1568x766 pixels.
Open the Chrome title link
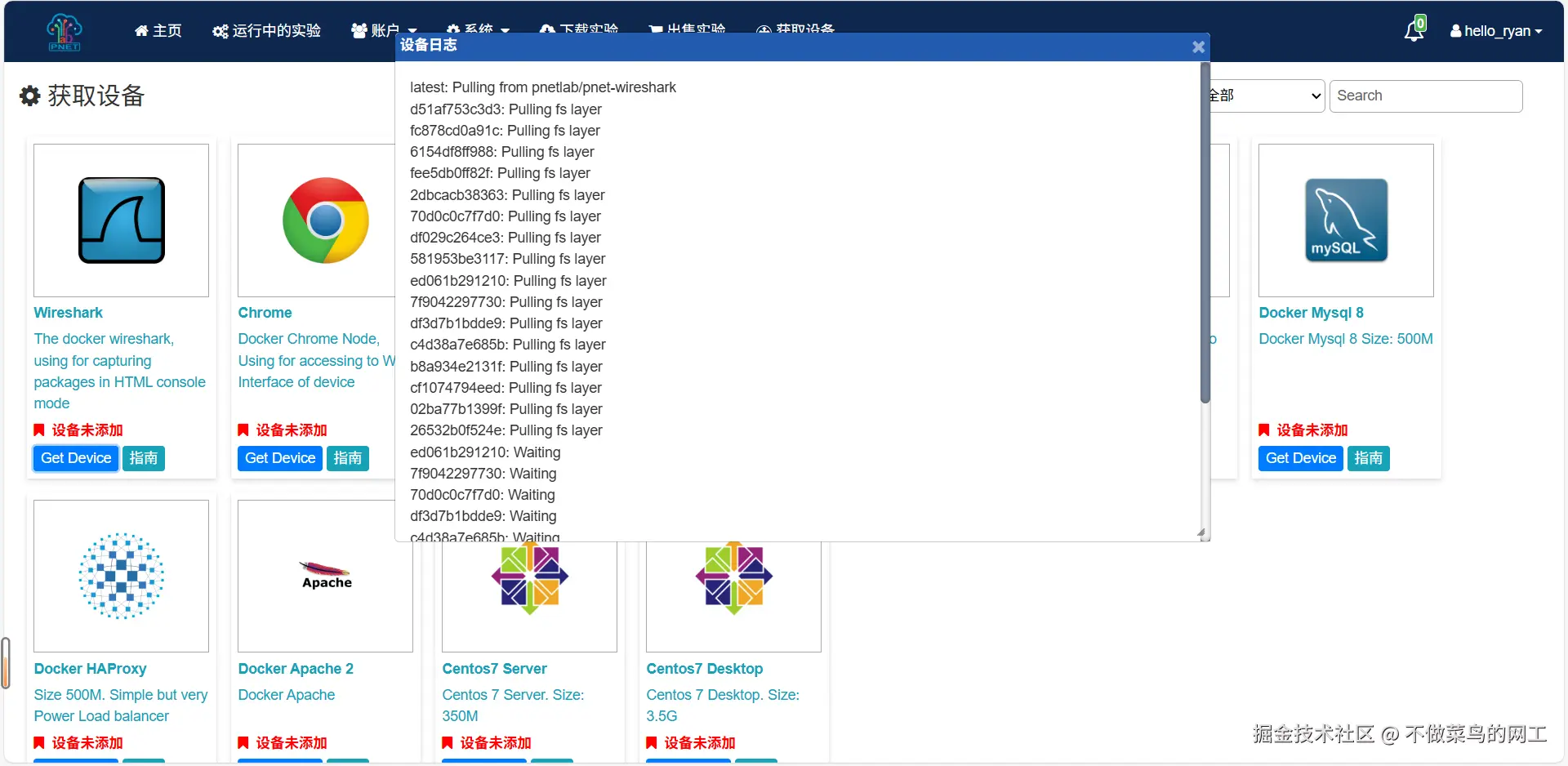(x=265, y=313)
